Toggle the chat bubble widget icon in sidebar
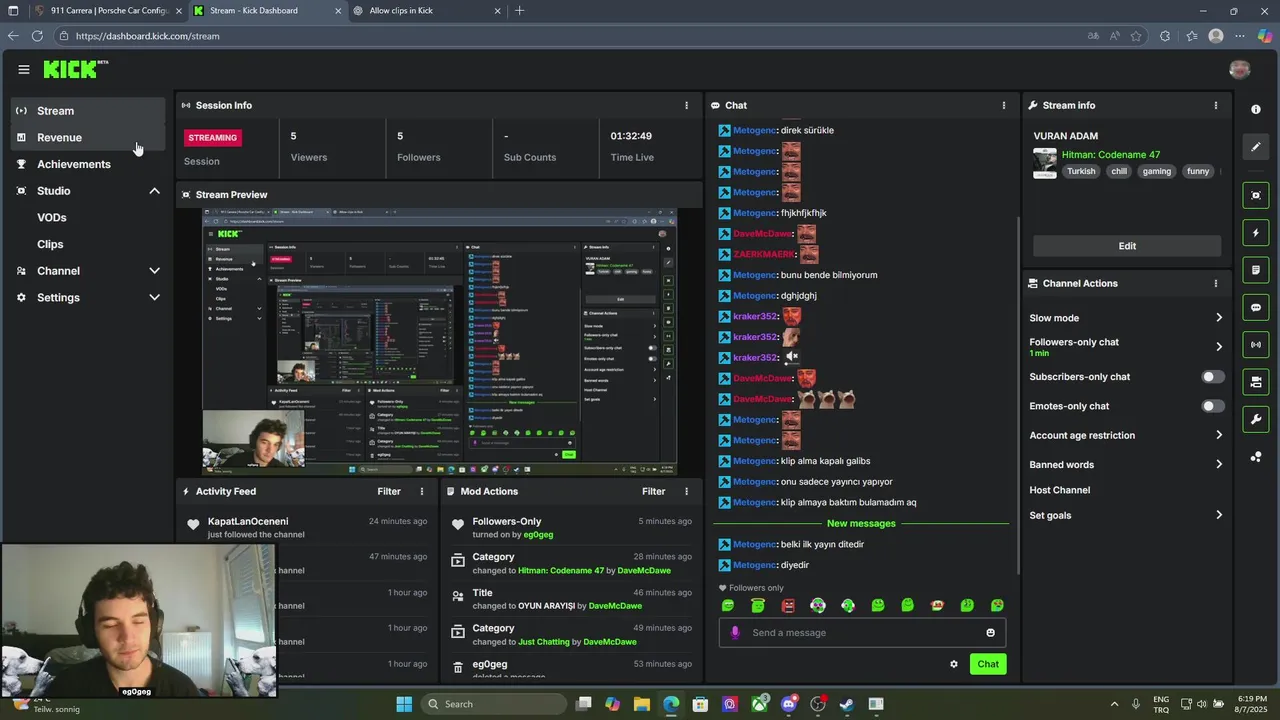 (x=1256, y=307)
